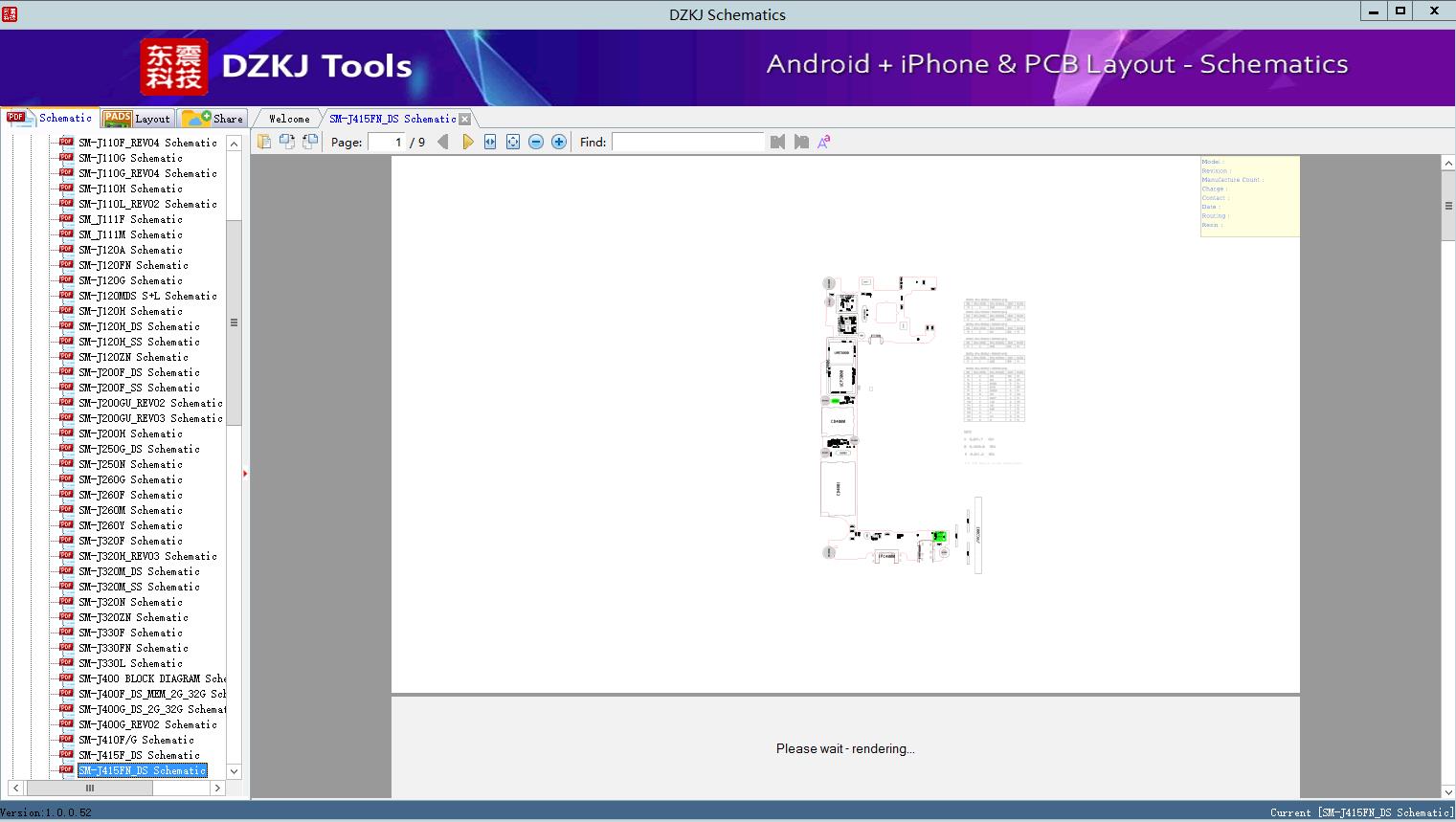Screen dimensions: 1456x822
Task: Select SM-J110H Schematic entry
Action: 130,189
